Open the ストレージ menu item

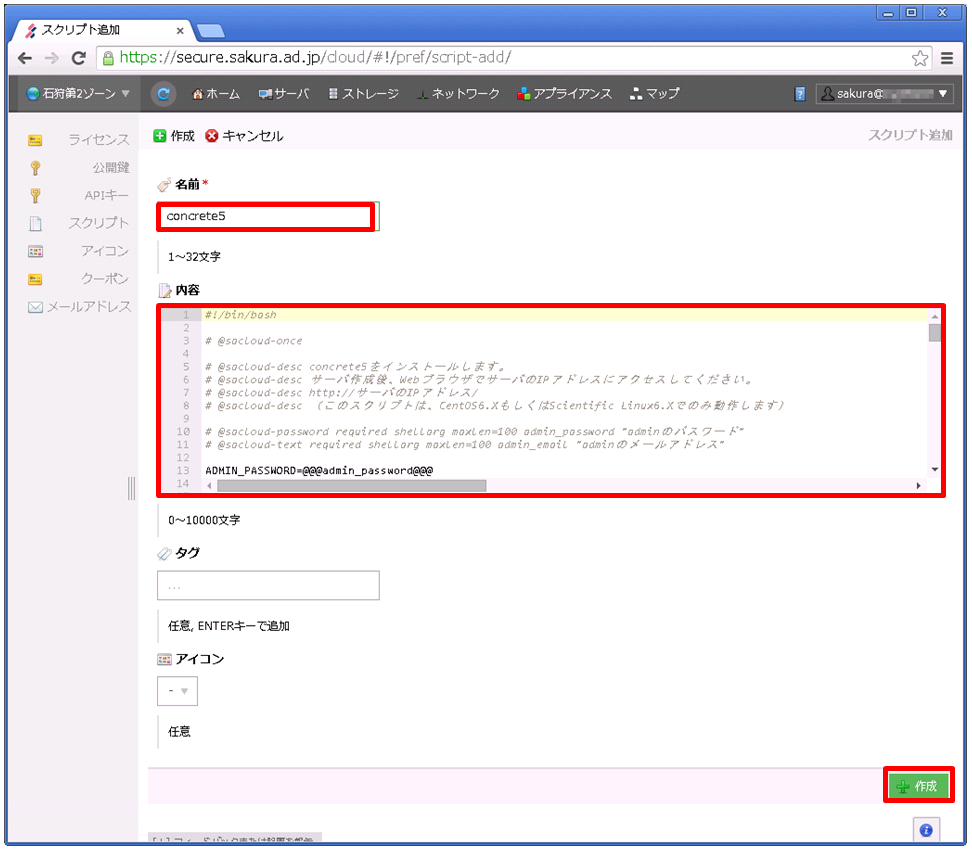[x=363, y=94]
